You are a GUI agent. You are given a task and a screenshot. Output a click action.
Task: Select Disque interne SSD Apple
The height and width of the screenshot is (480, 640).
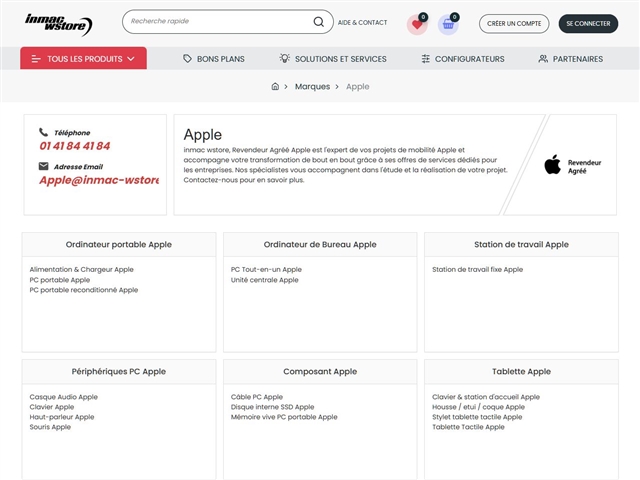pos(272,407)
